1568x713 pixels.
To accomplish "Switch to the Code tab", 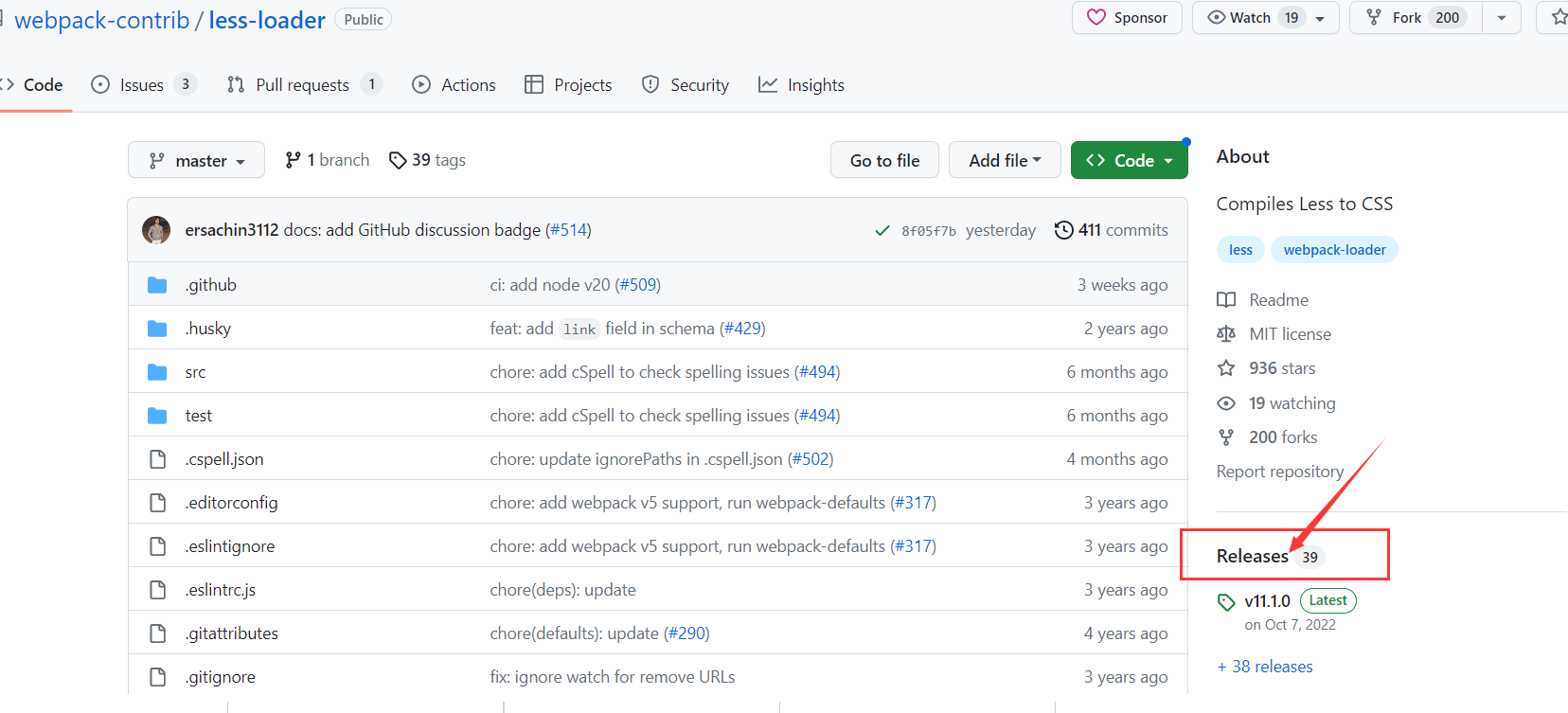I will 34,85.
